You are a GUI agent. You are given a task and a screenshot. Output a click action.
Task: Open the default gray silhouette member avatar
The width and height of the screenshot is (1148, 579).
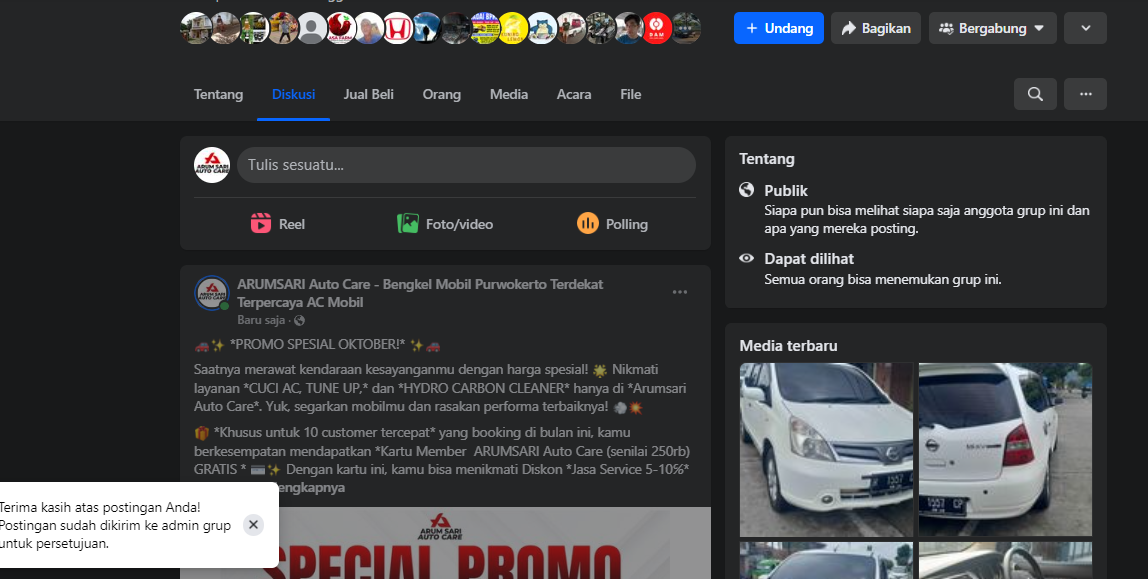pos(312,29)
